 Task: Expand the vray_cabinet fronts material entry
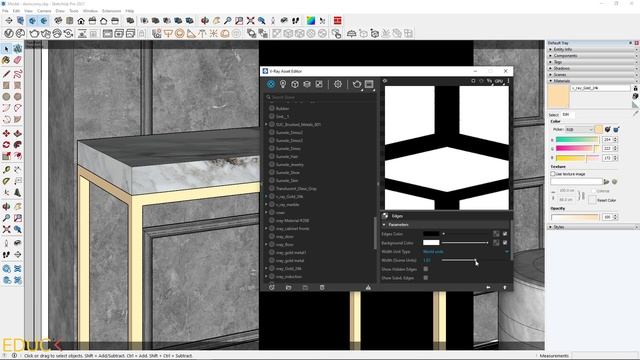[x=266, y=229]
